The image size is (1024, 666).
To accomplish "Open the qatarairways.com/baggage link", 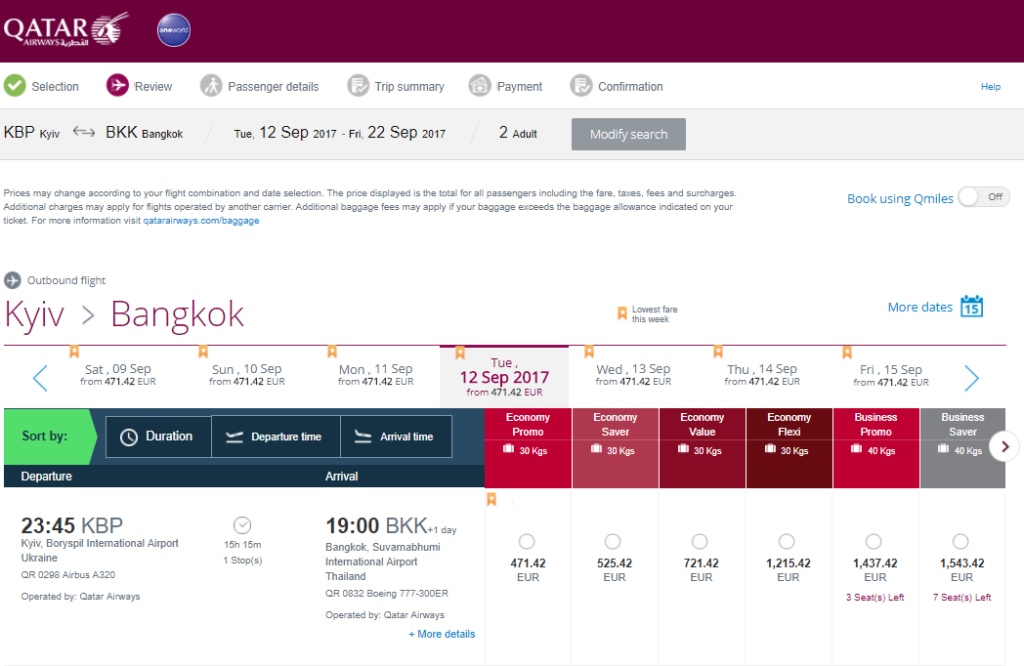I will (201, 221).
